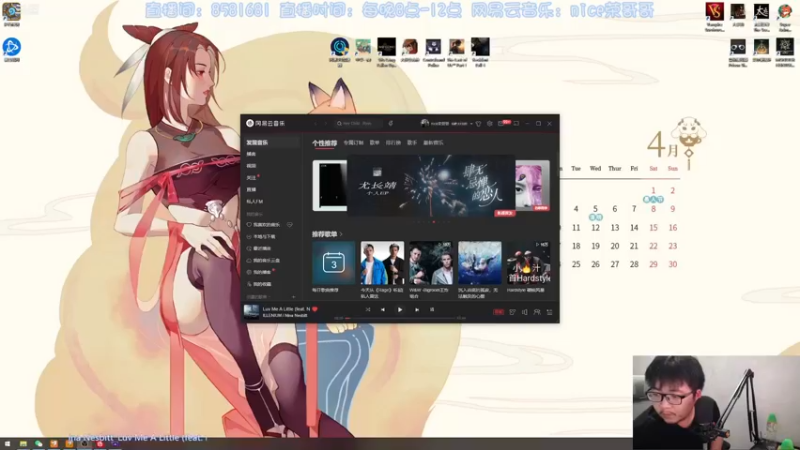Viewport: 800px width, 450px height.
Task: Open 我的收藏 in the sidebar
Action: [x=259, y=284]
